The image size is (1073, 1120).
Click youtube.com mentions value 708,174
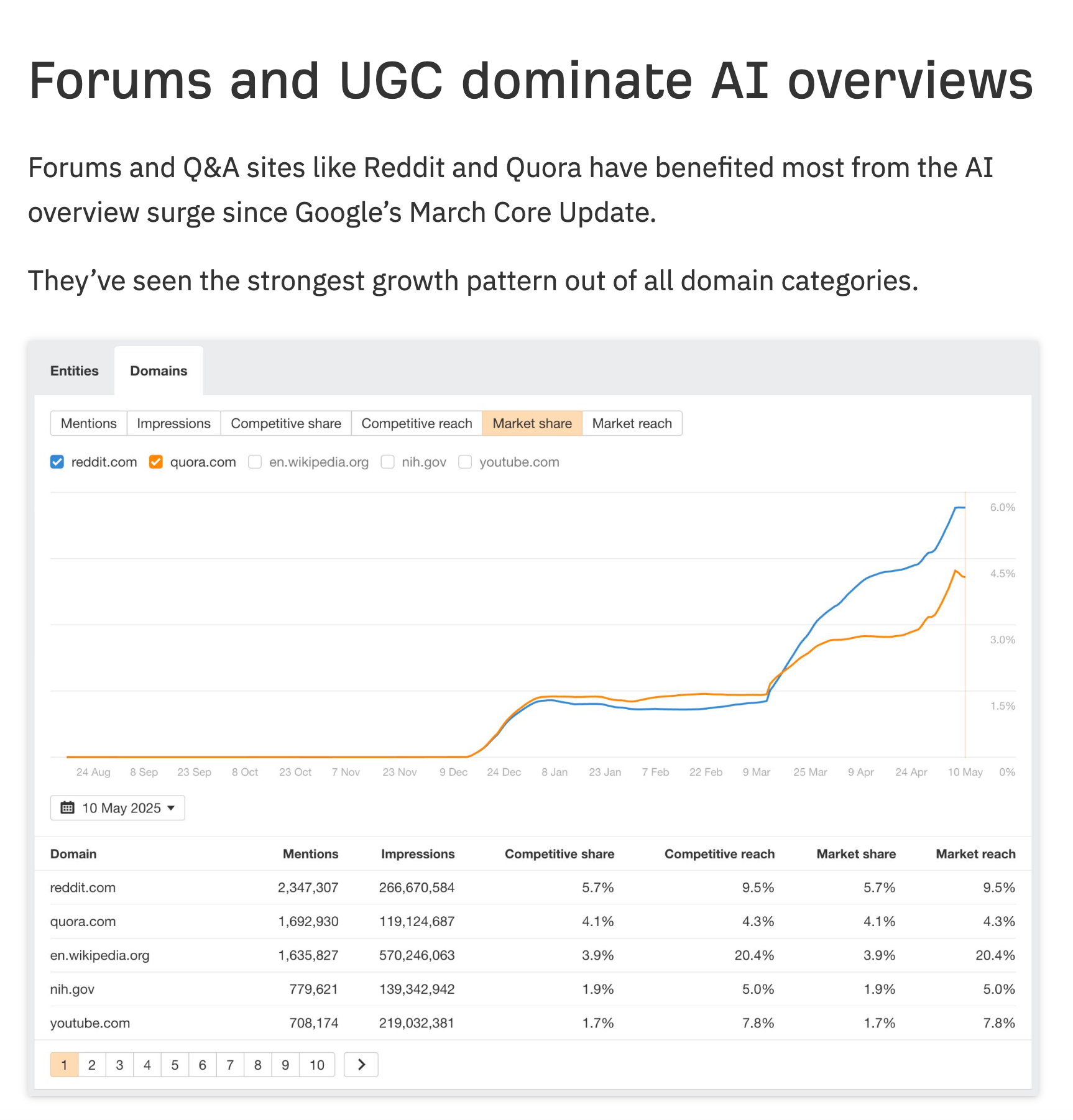click(314, 1023)
